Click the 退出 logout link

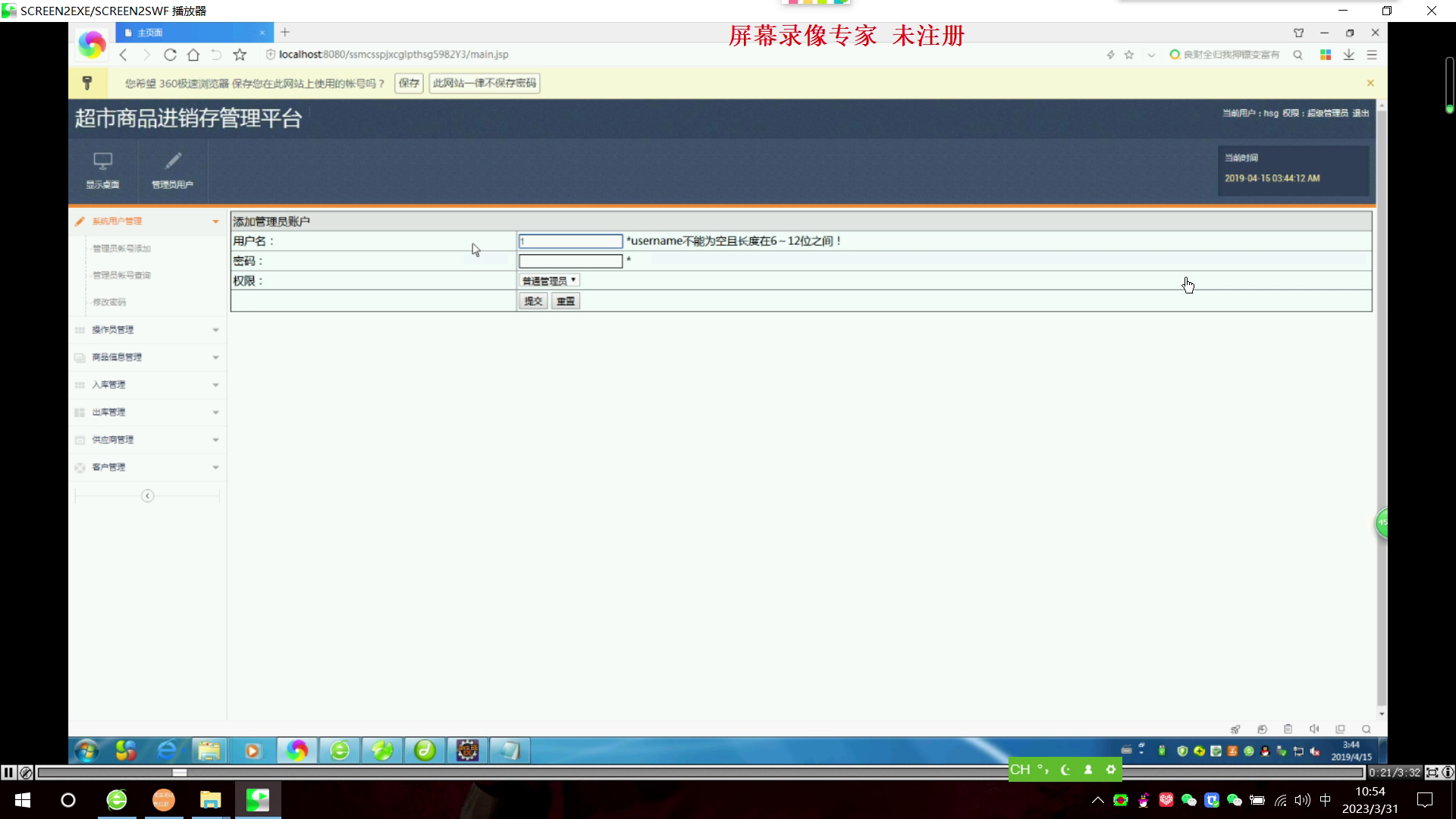[x=1360, y=113]
